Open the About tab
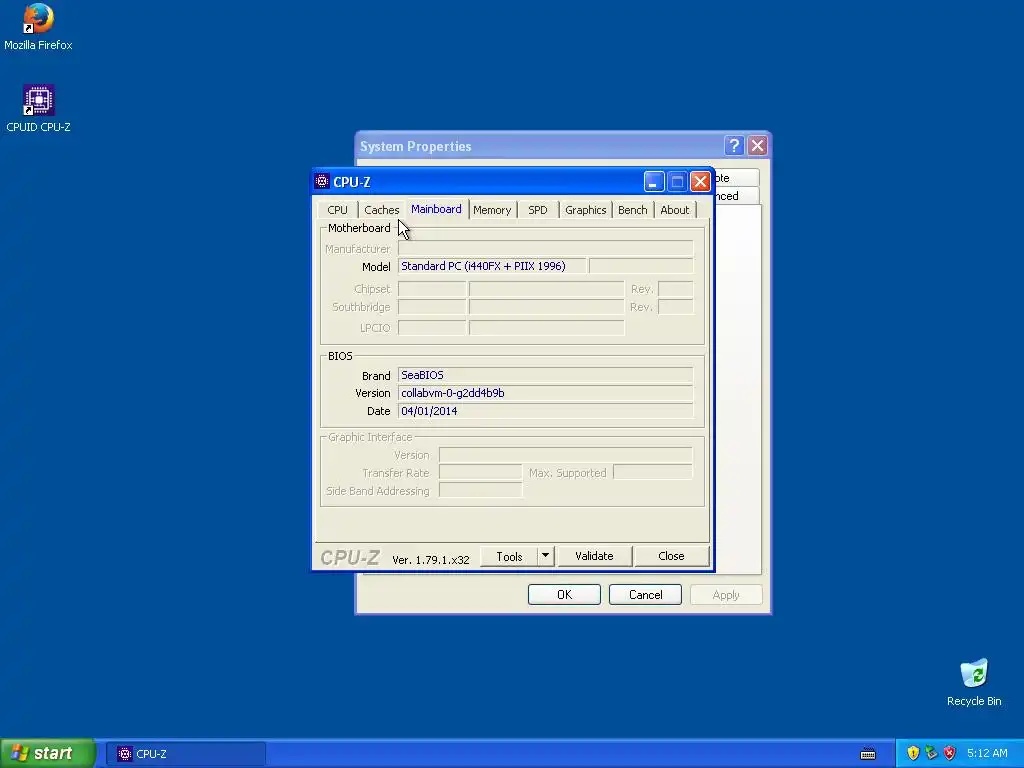This screenshot has width=1024, height=768. (x=675, y=210)
